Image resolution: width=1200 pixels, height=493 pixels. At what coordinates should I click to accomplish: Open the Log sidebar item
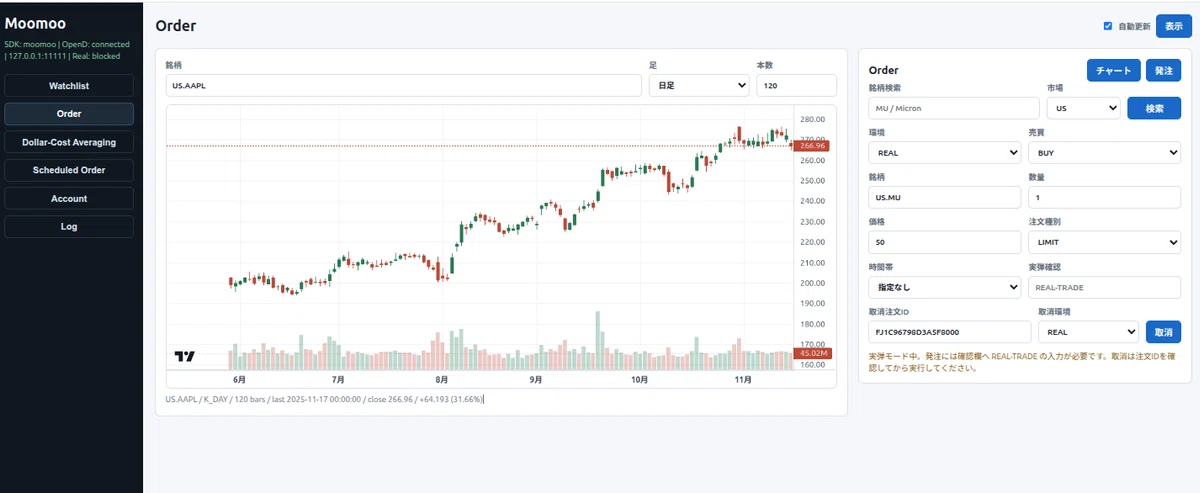[x=69, y=226]
